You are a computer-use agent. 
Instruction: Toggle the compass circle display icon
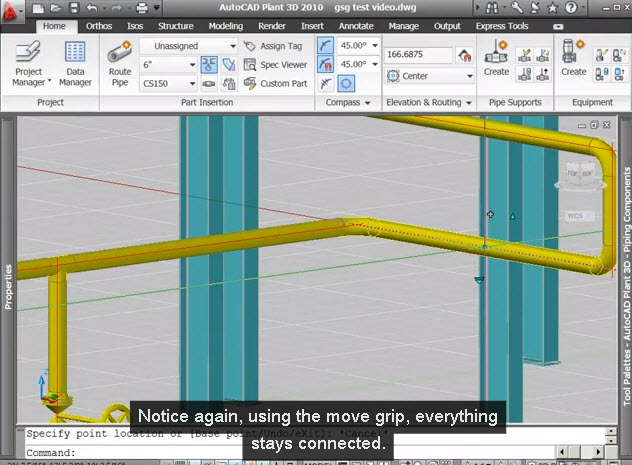[346, 83]
